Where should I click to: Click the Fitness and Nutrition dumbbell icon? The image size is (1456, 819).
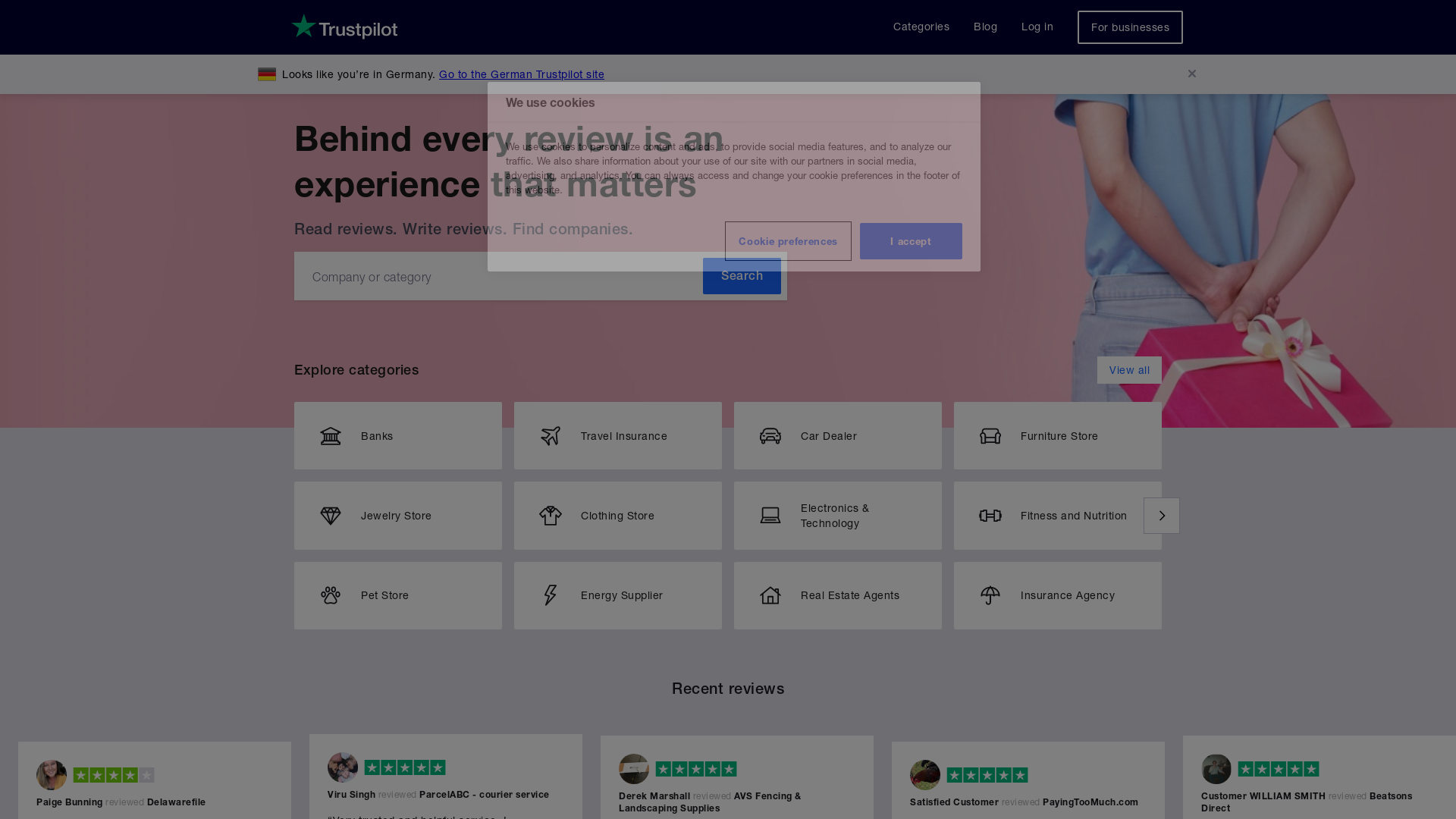[990, 516]
